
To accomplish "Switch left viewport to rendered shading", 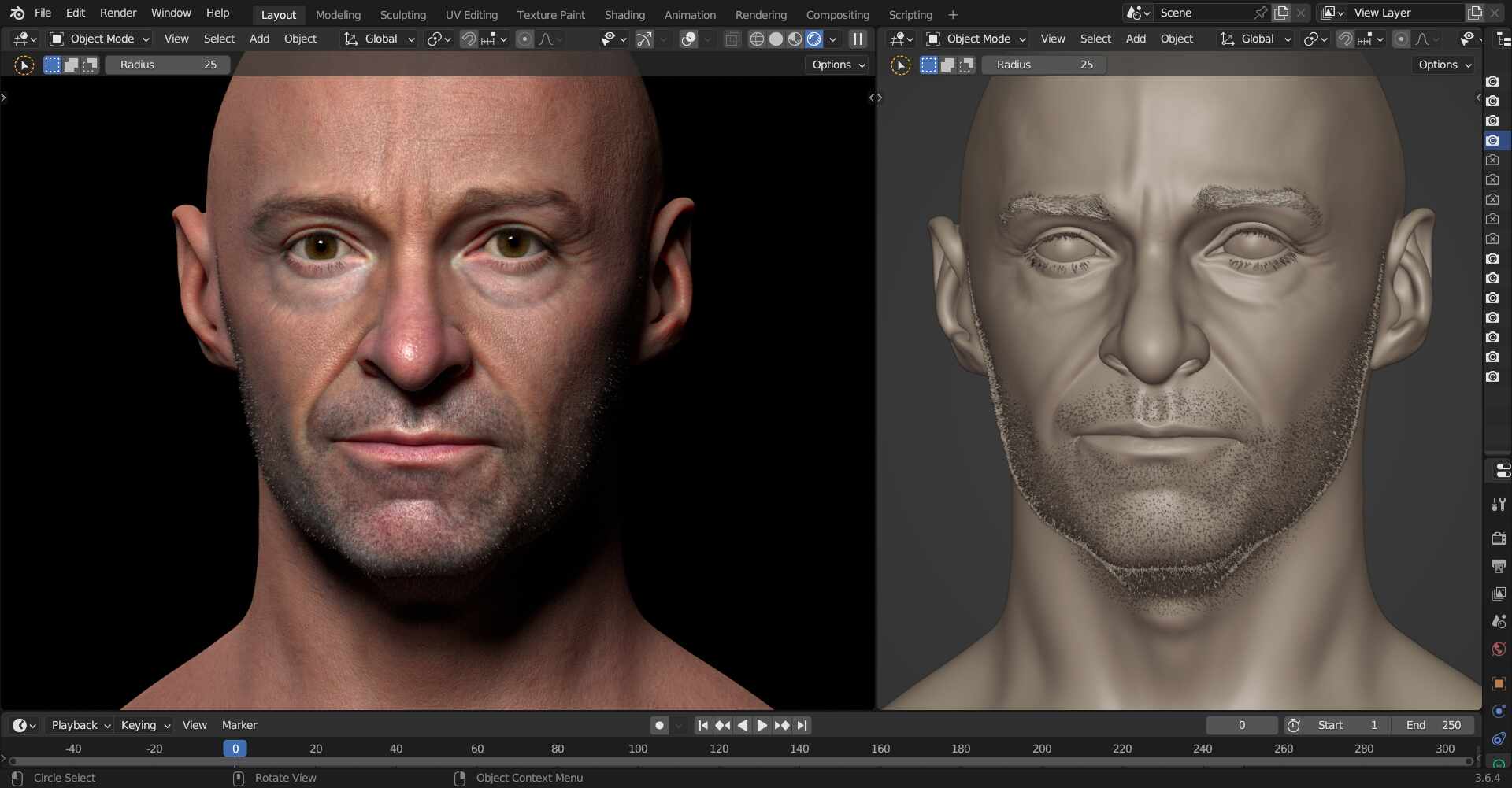I will (x=814, y=39).
